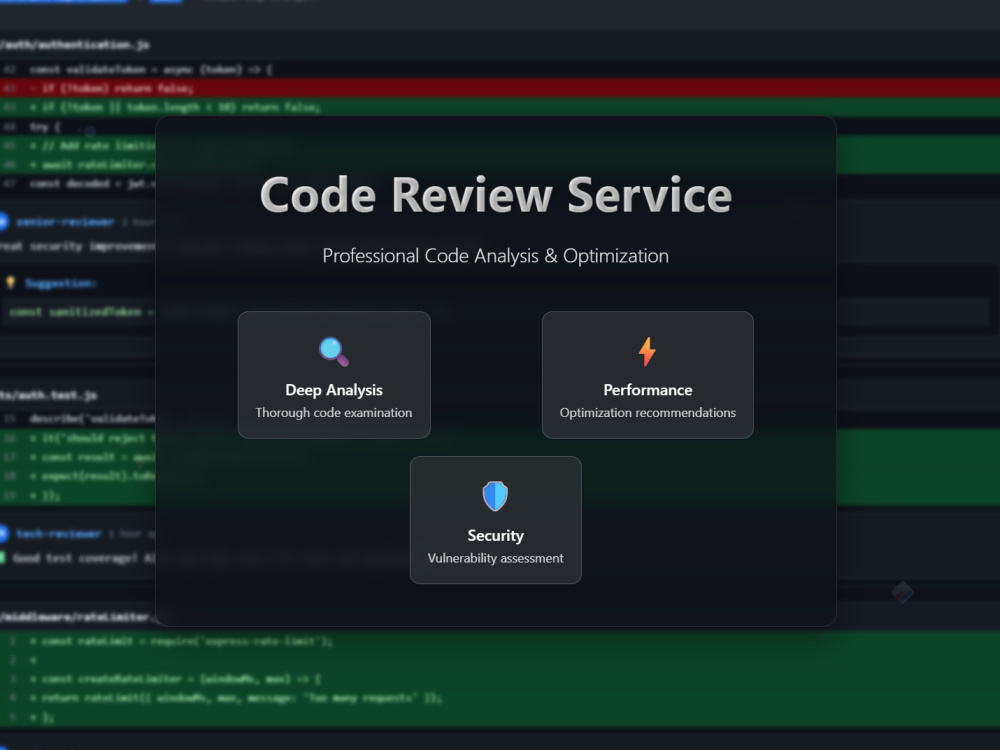Click the auth.test.js file header in background
Viewport: 1000px width, 750px height.
(x=48, y=395)
